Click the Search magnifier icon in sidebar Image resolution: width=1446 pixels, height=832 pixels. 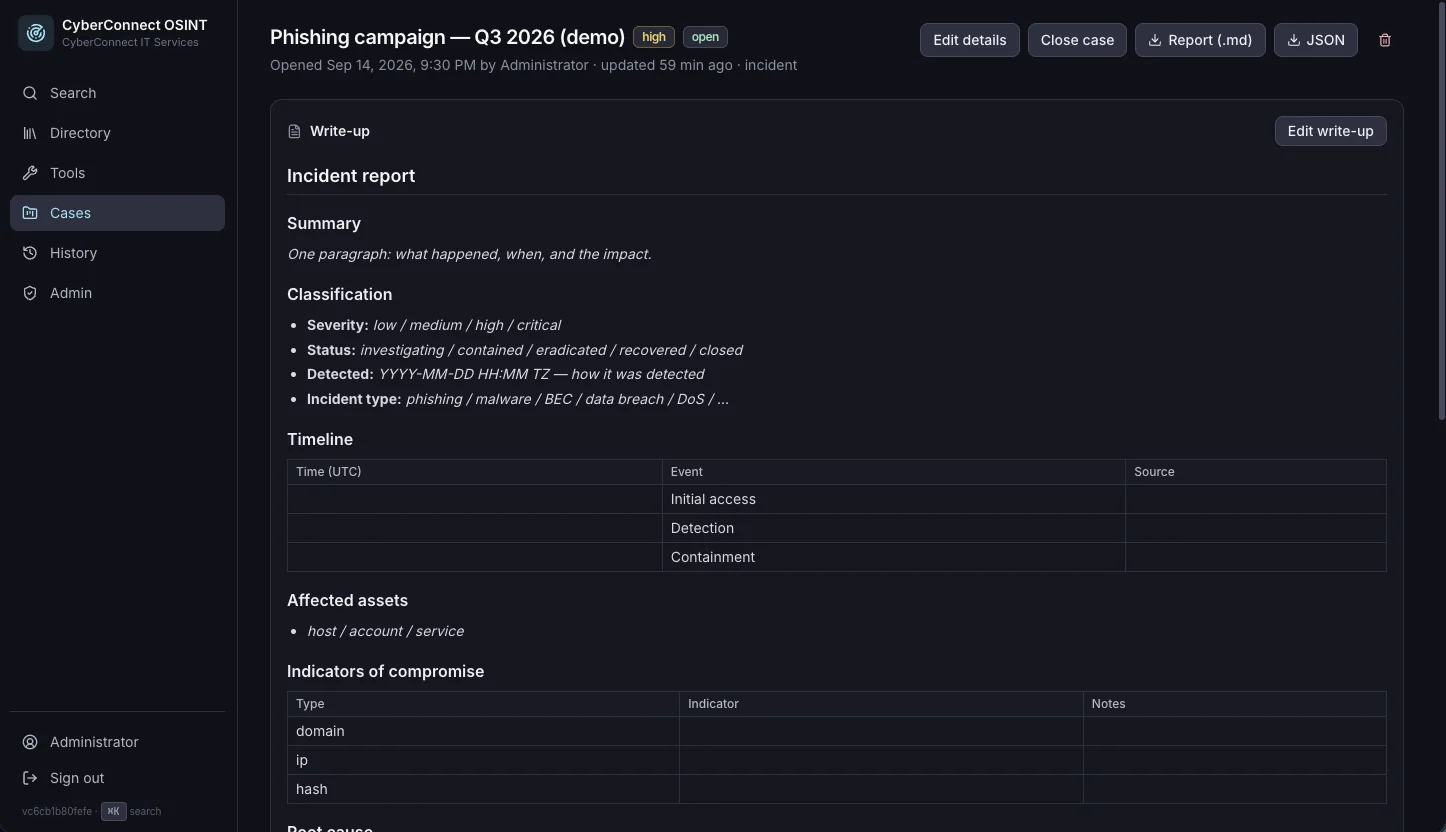coord(30,93)
